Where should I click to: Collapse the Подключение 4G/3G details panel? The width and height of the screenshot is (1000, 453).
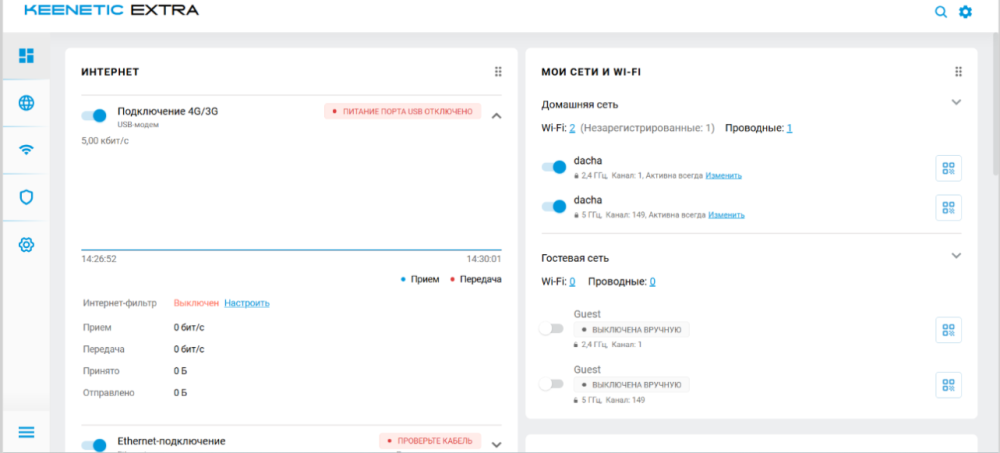coord(496,115)
